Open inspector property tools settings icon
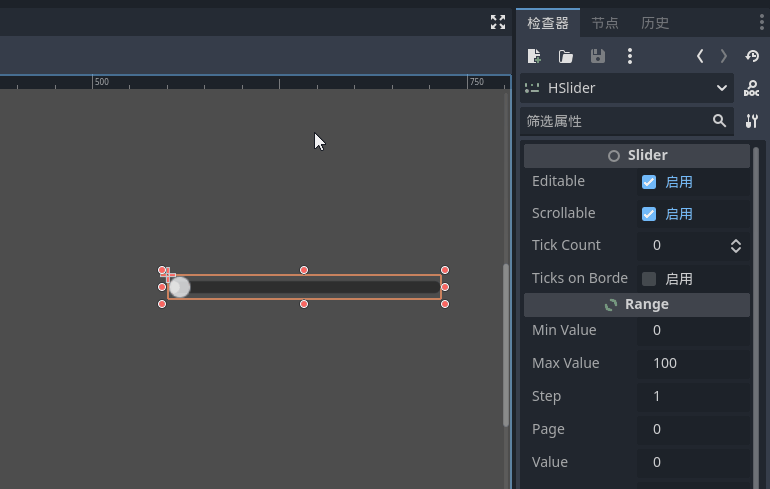Image resolution: width=770 pixels, height=489 pixels. (x=752, y=121)
